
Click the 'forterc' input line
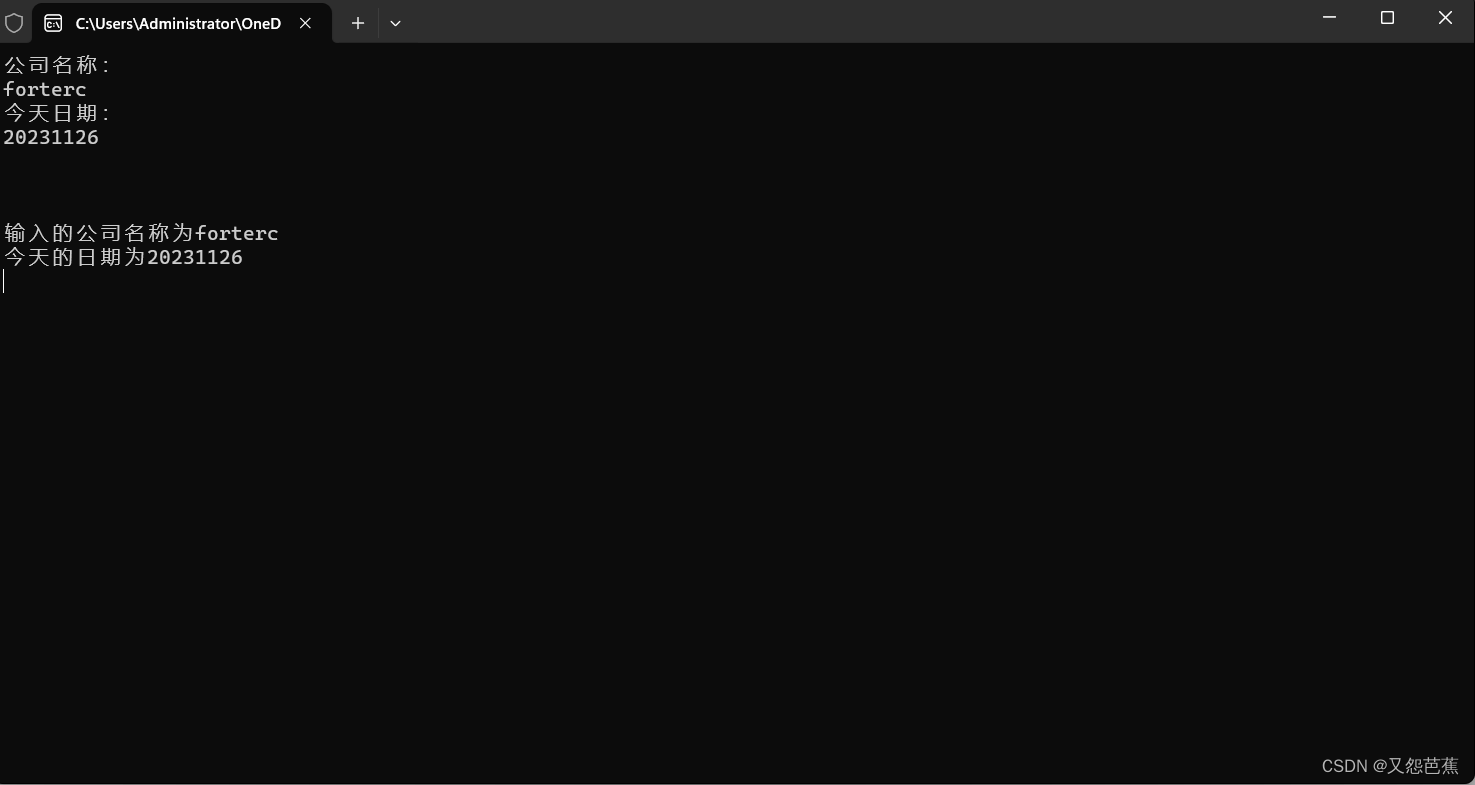pos(45,89)
